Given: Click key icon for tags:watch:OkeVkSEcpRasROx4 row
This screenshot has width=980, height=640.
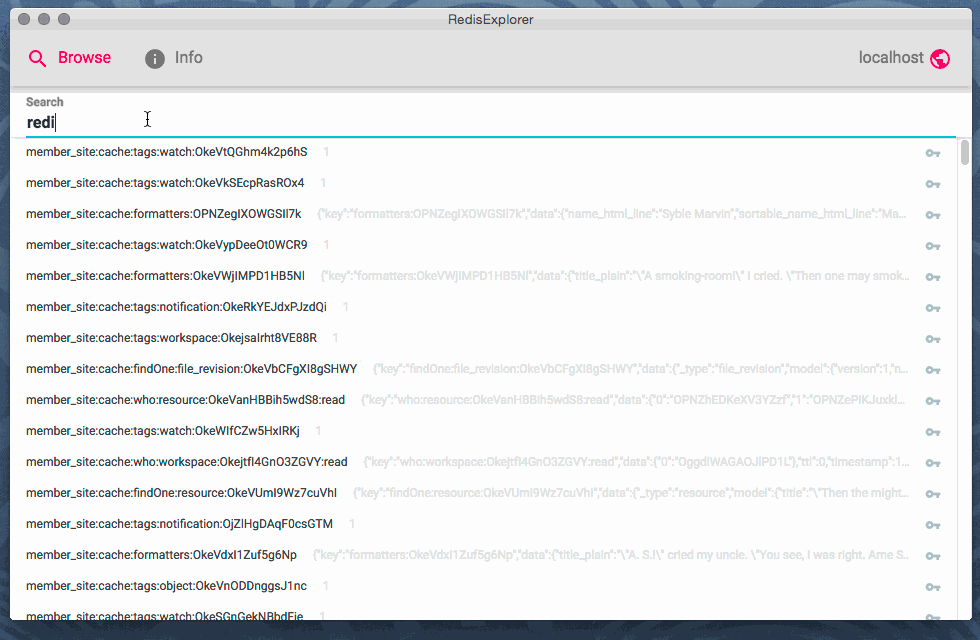Looking at the screenshot, I should tap(932, 184).
